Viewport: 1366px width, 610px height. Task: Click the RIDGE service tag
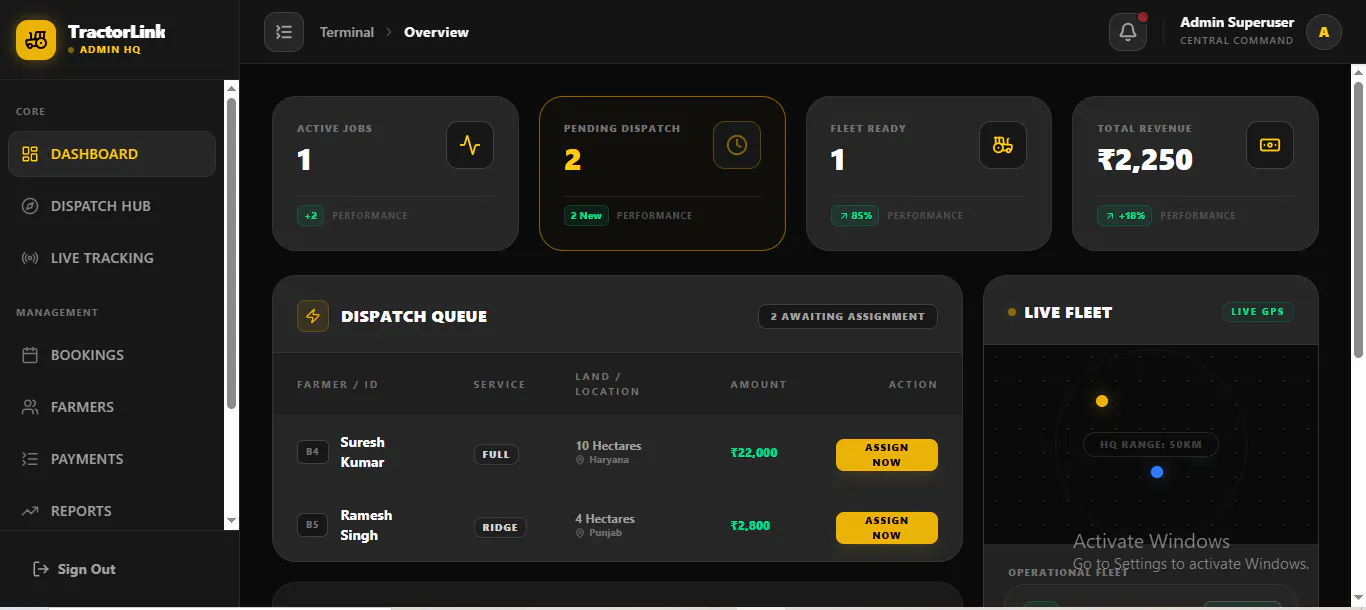500,527
